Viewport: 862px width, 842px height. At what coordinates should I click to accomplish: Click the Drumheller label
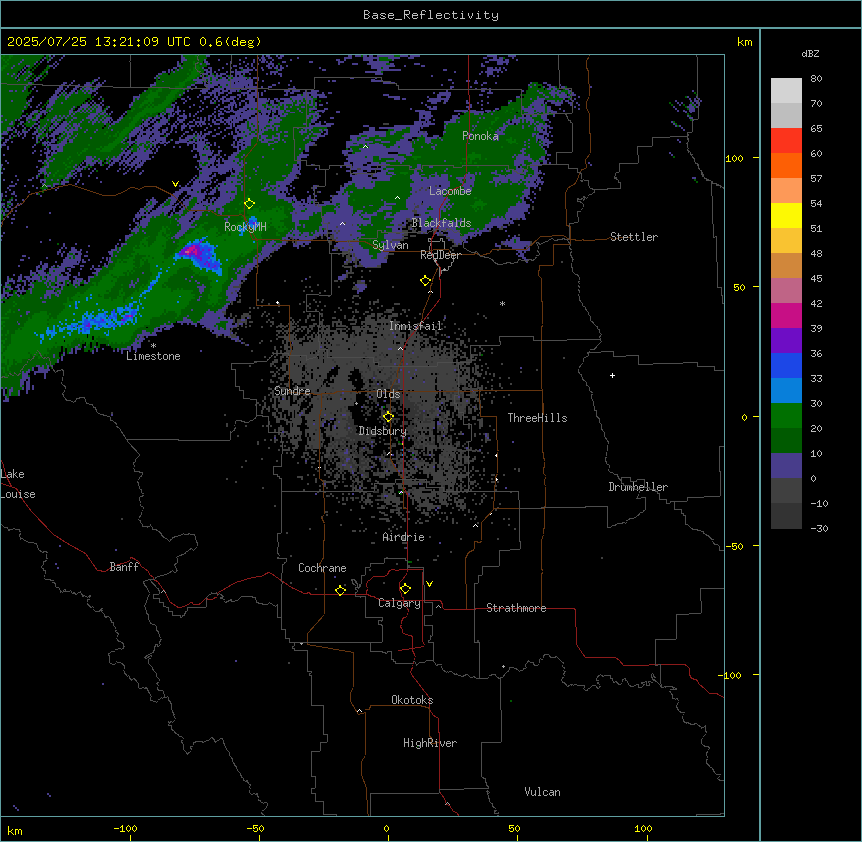pos(638,487)
